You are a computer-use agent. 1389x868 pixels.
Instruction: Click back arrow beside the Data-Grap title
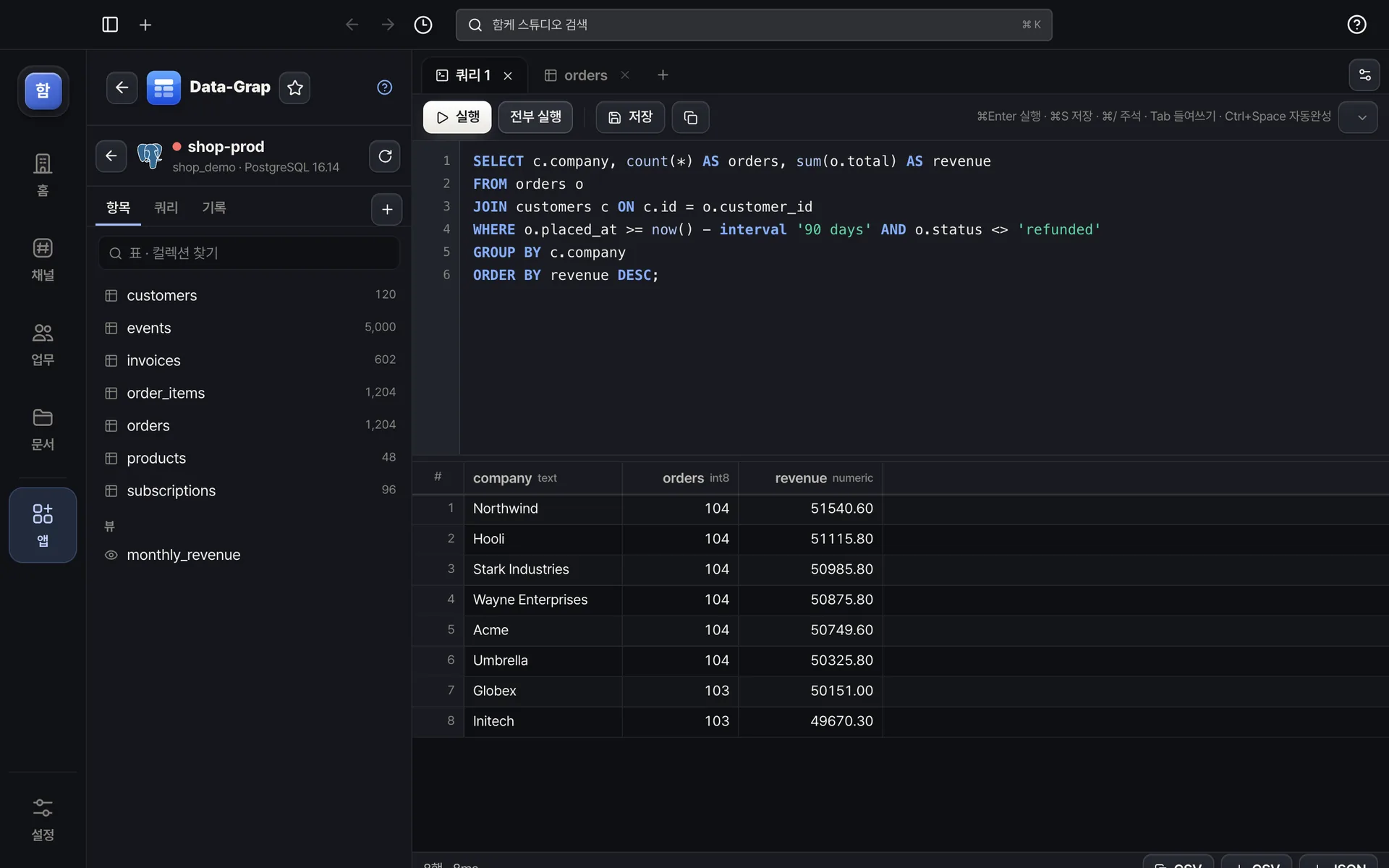click(122, 88)
